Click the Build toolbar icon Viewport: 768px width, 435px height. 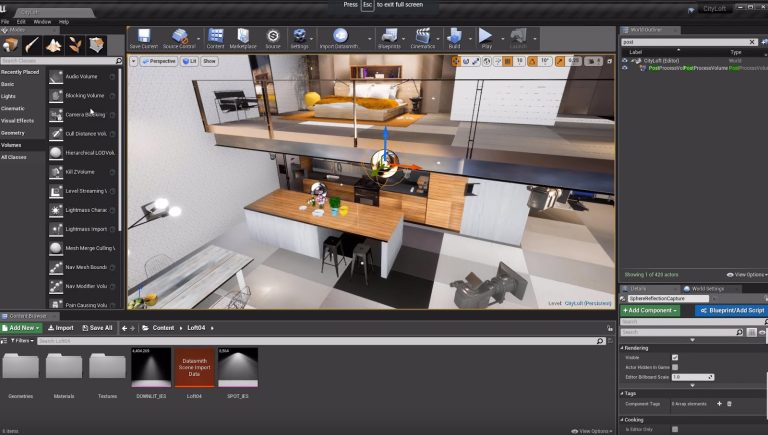point(454,38)
